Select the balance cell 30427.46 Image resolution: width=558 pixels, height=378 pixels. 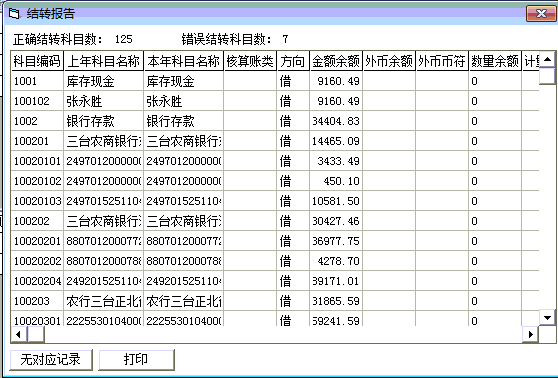[336, 221]
